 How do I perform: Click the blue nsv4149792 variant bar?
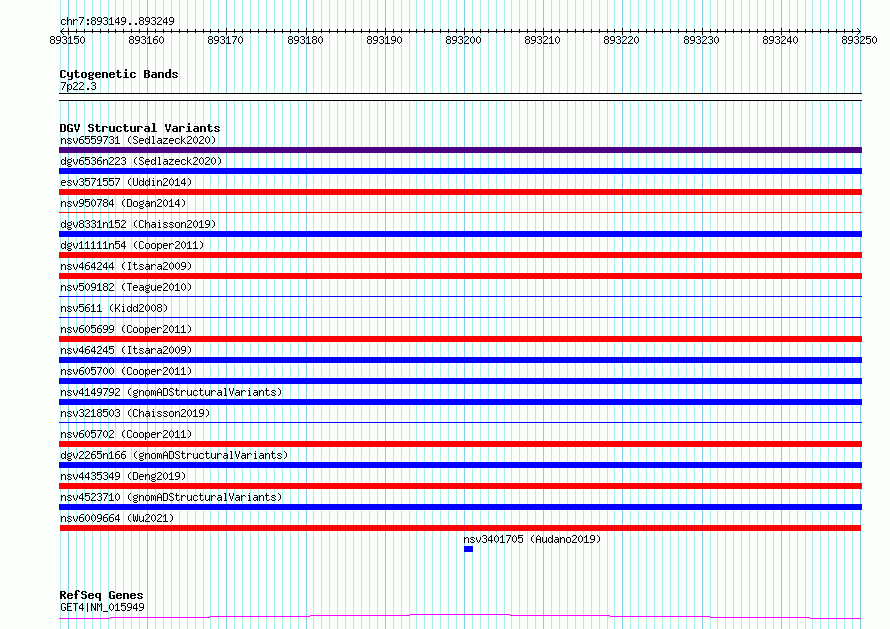click(x=460, y=402)
